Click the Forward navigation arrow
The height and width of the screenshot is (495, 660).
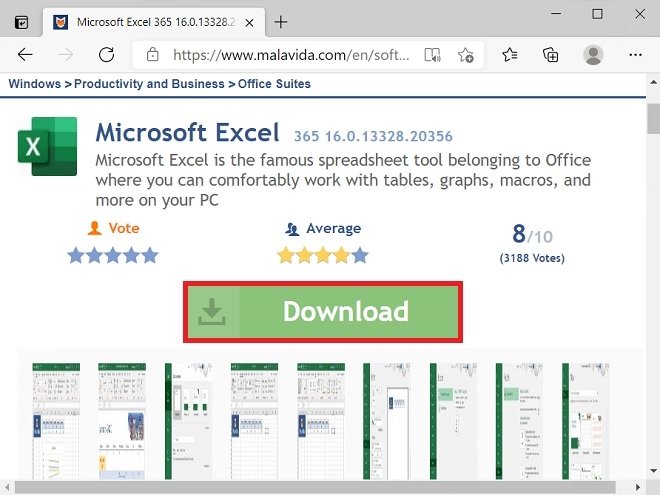[65, 54]
